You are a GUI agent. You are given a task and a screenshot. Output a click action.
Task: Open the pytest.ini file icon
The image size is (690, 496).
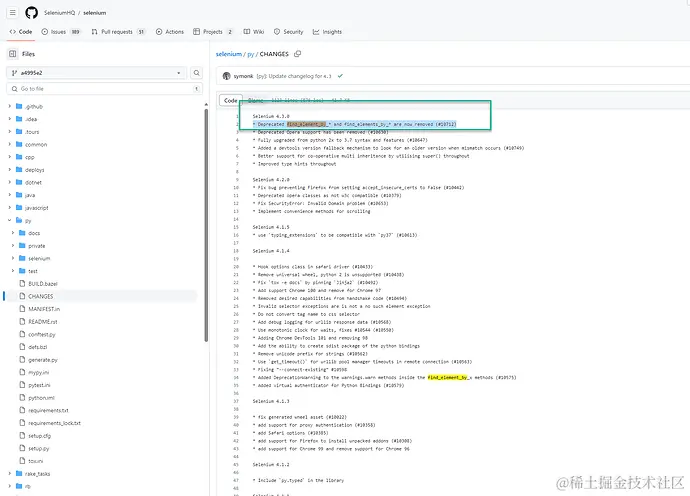click(22, 385)
